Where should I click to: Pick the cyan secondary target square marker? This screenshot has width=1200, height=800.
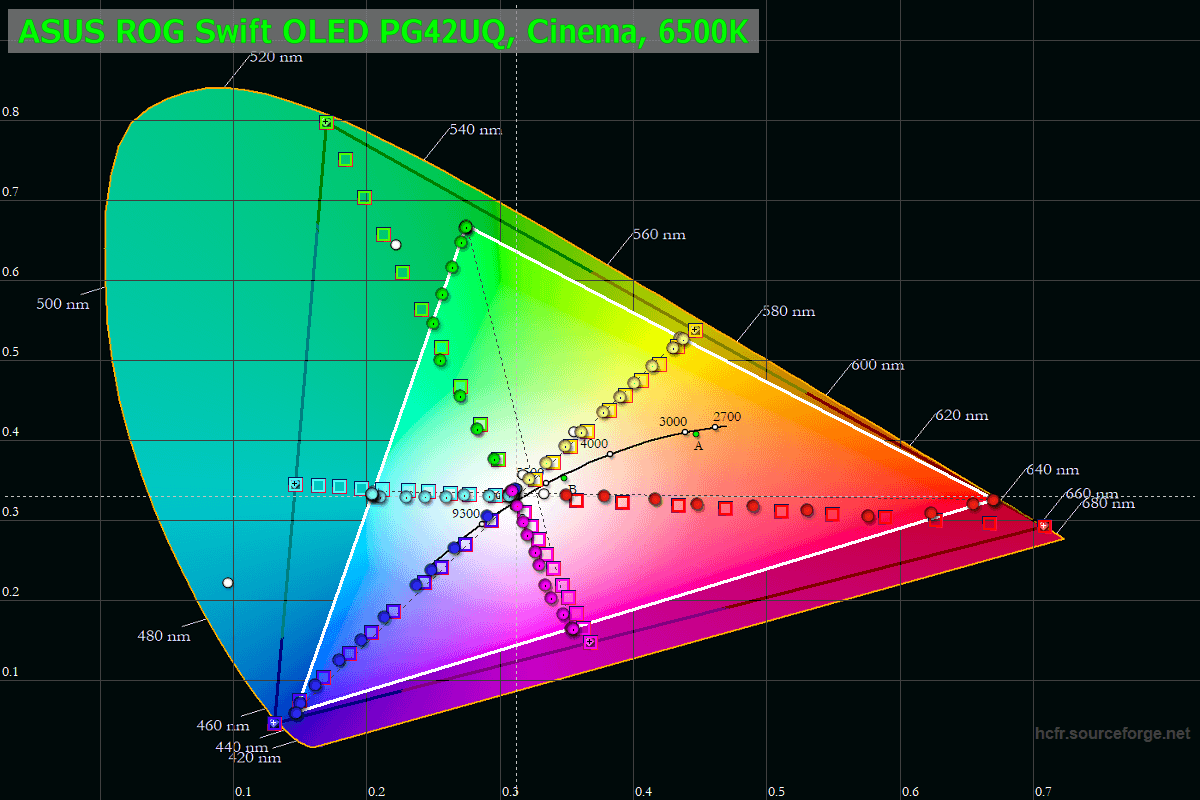coord(295,484)
